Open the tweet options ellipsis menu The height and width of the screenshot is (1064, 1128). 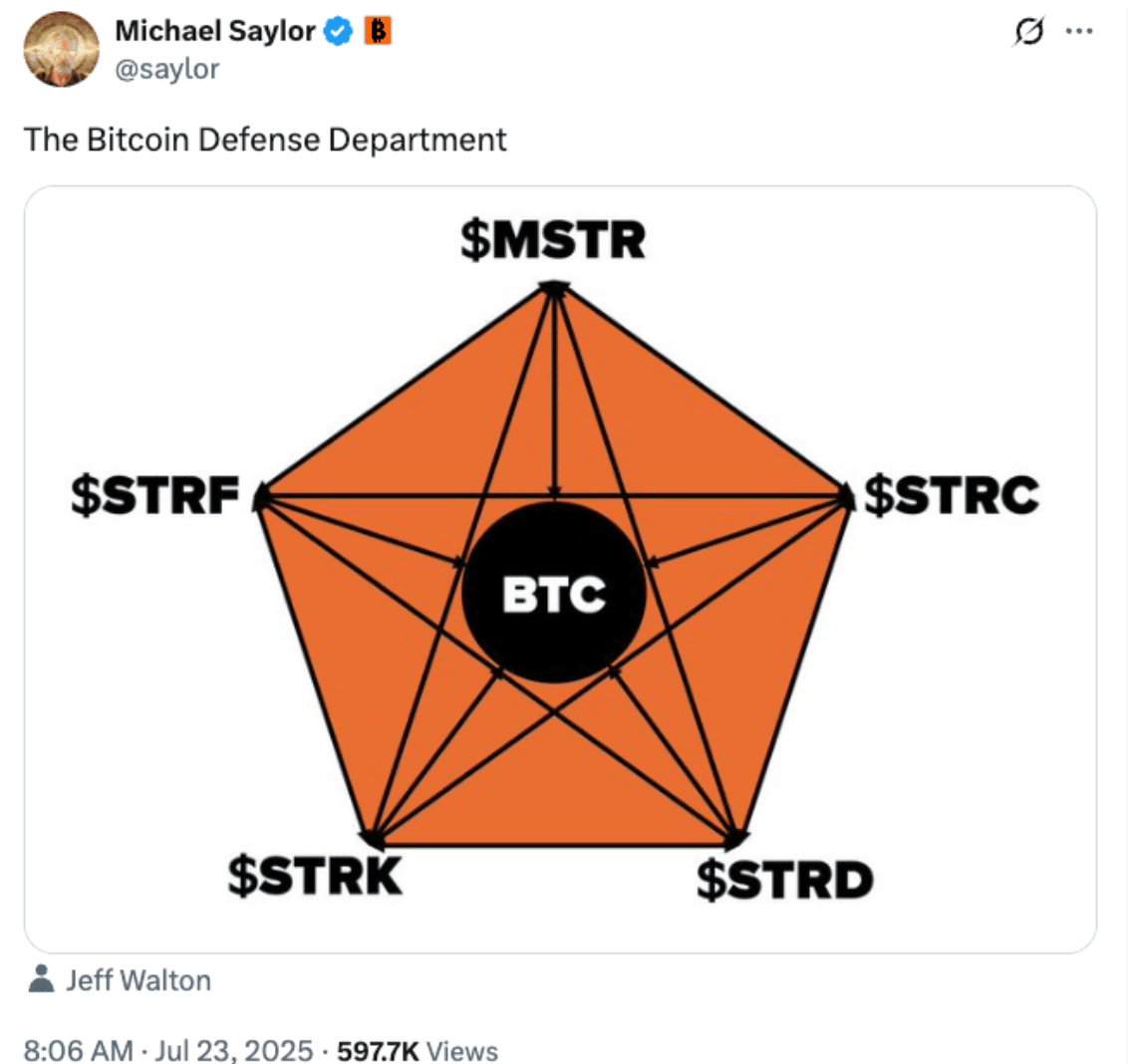tap(1081, 31)
